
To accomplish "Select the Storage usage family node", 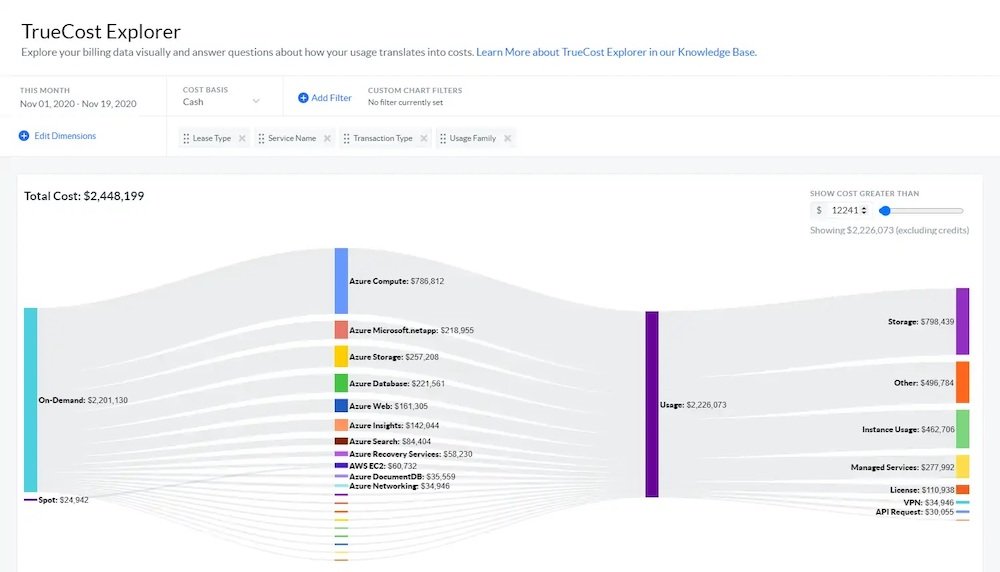I will pyautogui.click(x=962, y=321).
